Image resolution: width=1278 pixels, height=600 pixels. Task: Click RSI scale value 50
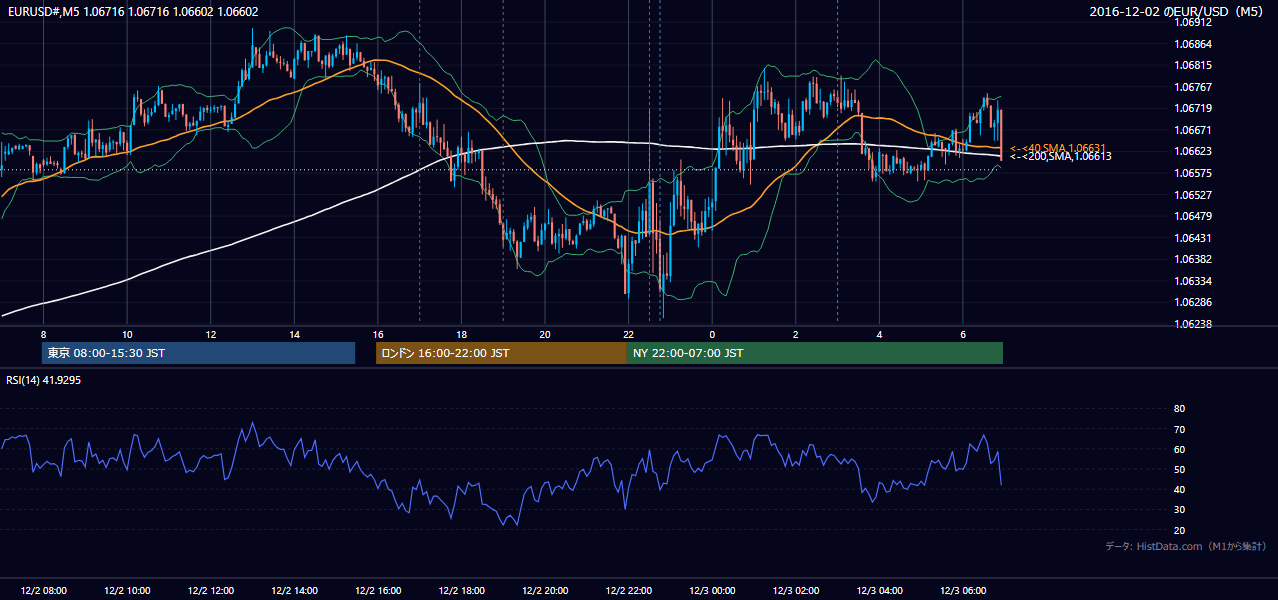[x=1179, y=469]
